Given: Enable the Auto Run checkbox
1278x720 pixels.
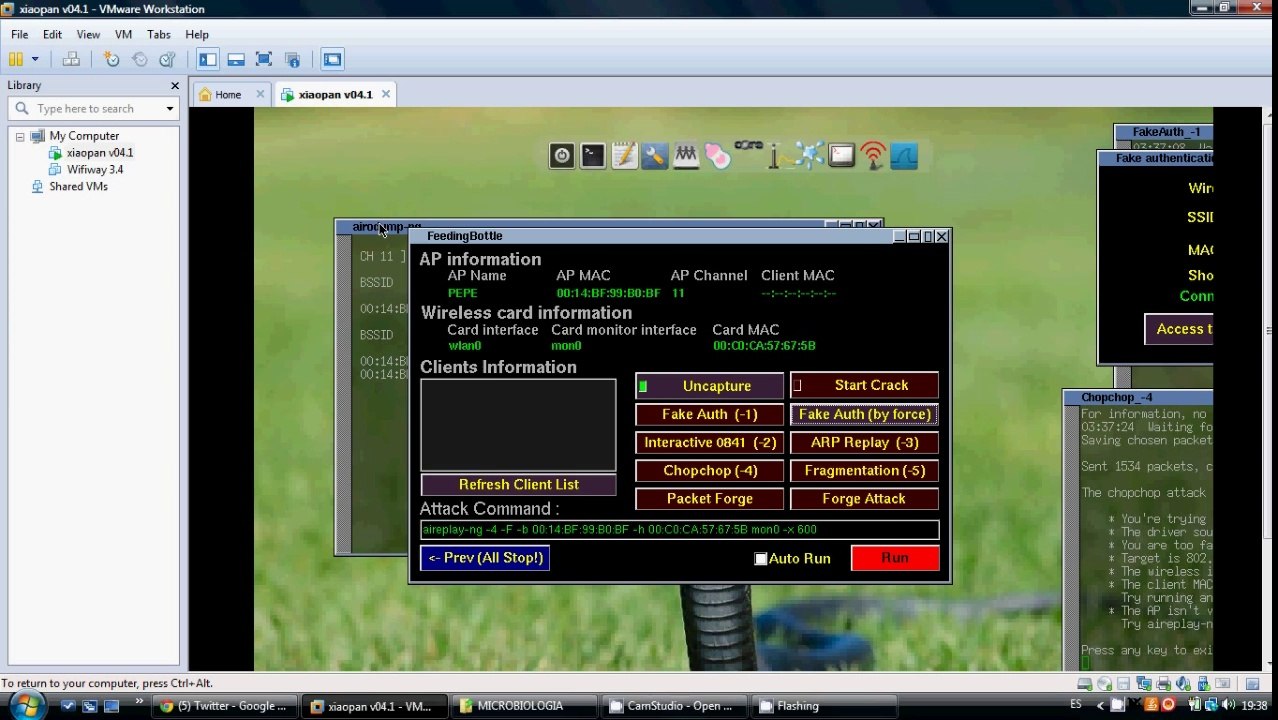Looking at the screenshot, I should click(x=761, y=559).
